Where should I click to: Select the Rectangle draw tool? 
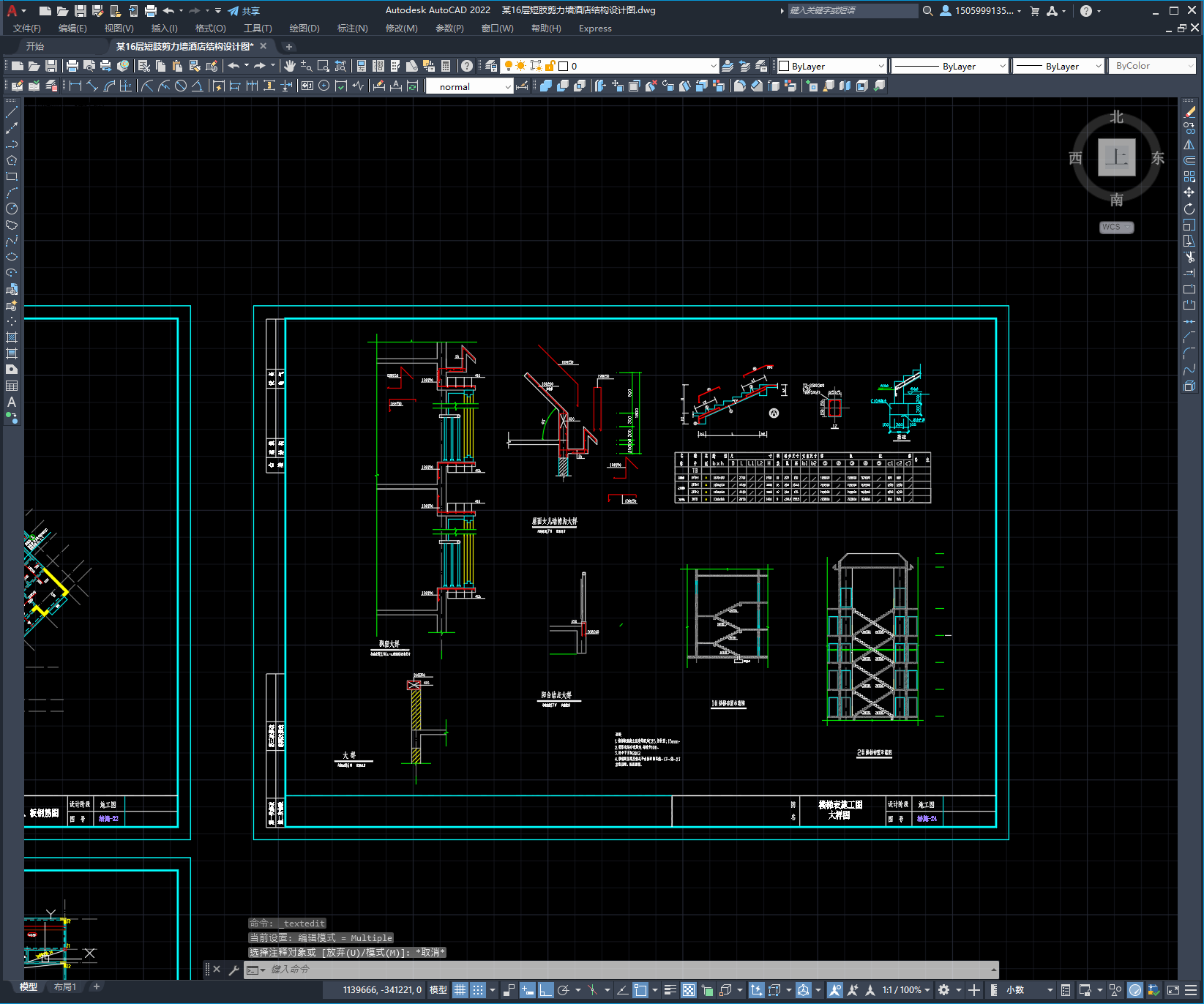point(12,176)
